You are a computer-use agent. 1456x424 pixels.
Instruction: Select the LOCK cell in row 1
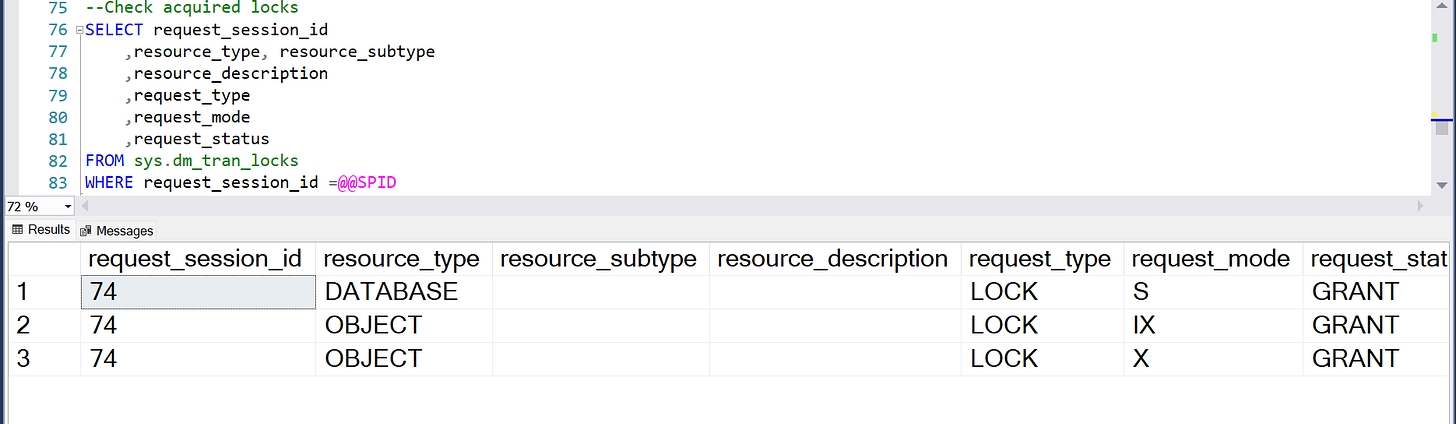tap(1042, 292)
